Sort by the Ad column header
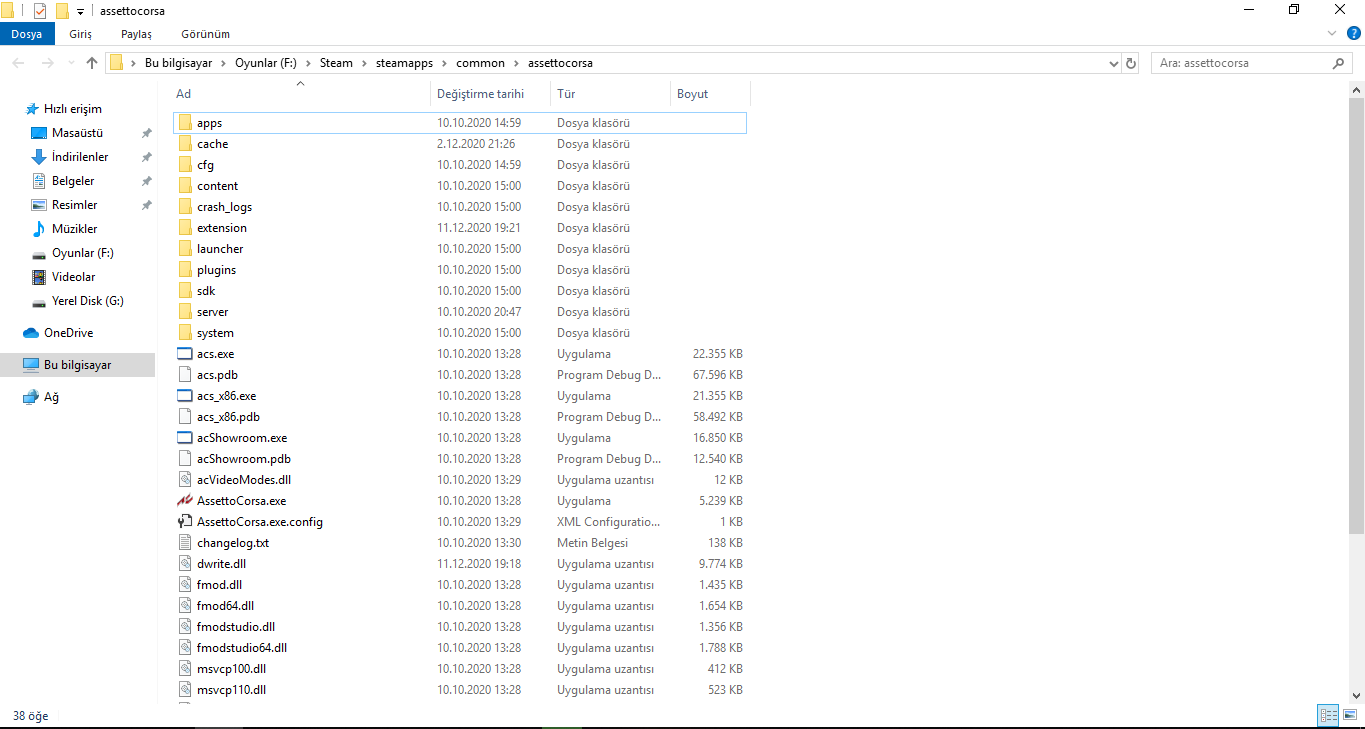1365x729 pixels. tap(299, 94)
